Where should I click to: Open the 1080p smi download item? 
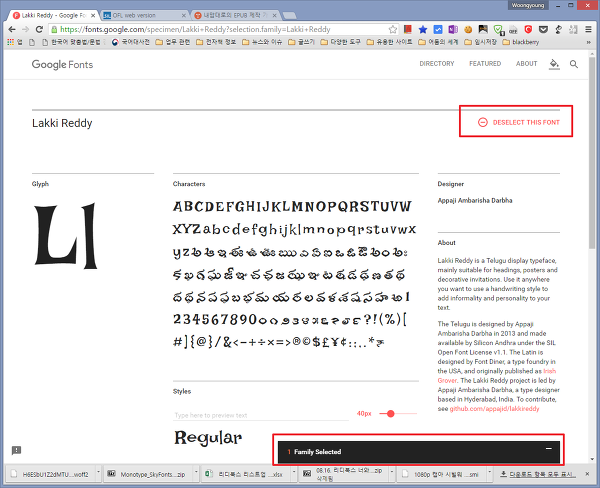441,474
